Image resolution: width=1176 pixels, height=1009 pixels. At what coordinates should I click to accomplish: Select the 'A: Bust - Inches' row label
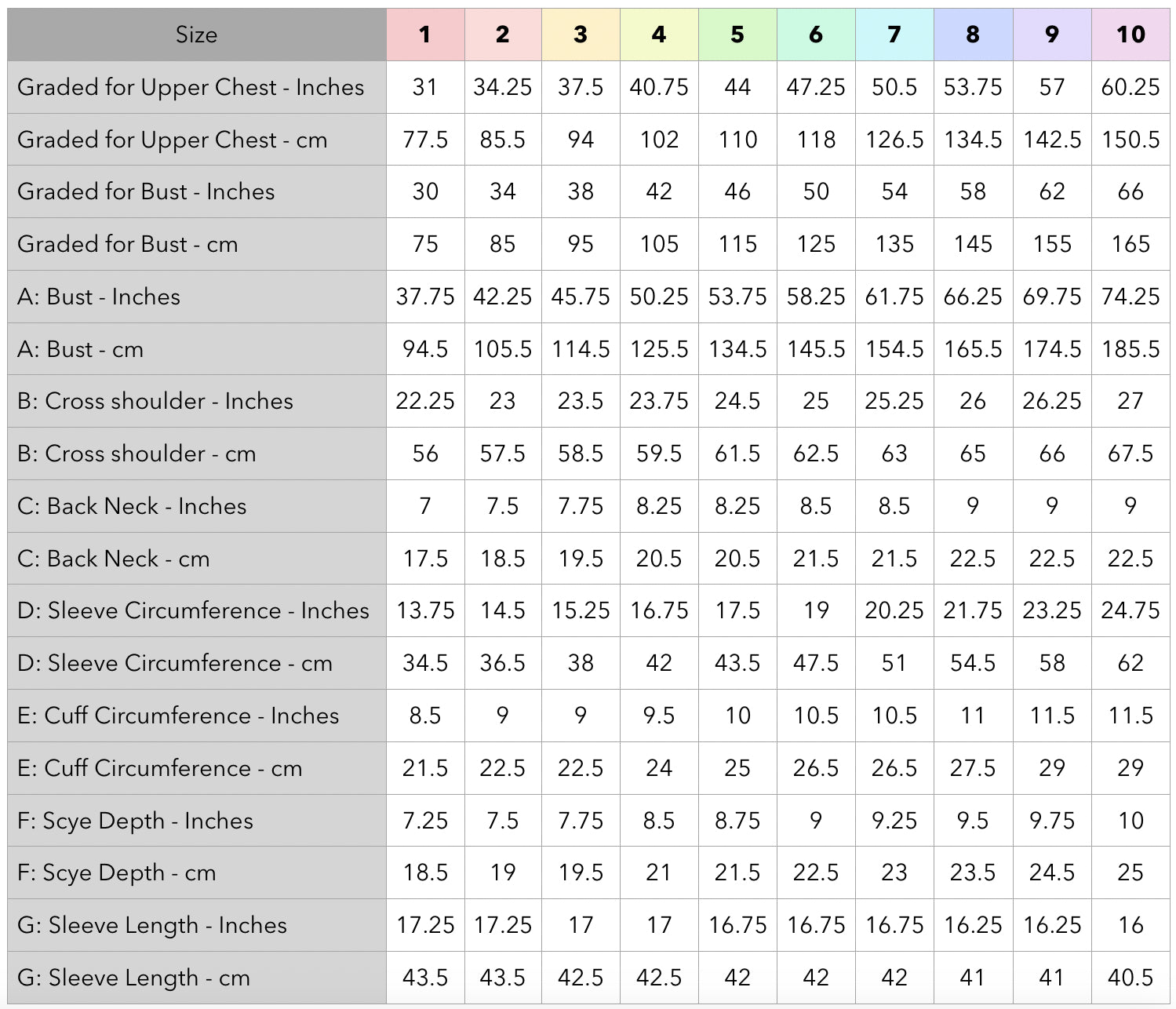pyautogui.click(x=99, y=297)
